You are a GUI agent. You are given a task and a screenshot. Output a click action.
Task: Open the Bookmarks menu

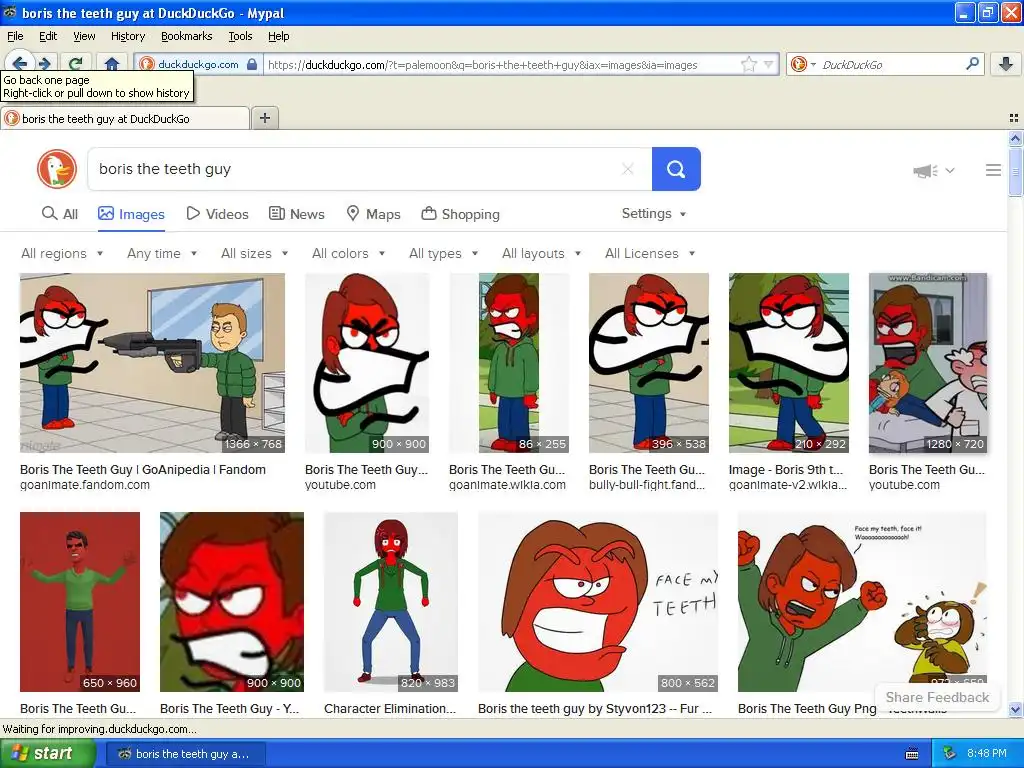click(186, 37)
